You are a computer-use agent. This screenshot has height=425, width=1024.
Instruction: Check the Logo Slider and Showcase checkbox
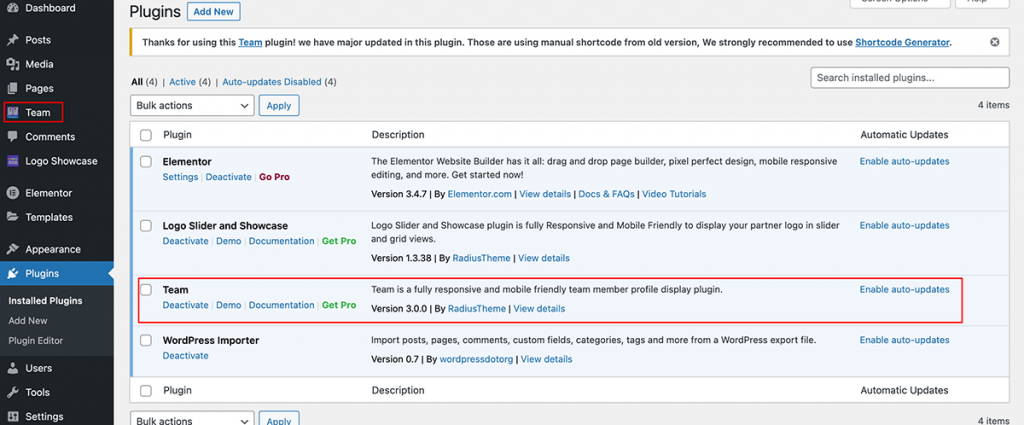pyautogui.click(x=146, y=225)
